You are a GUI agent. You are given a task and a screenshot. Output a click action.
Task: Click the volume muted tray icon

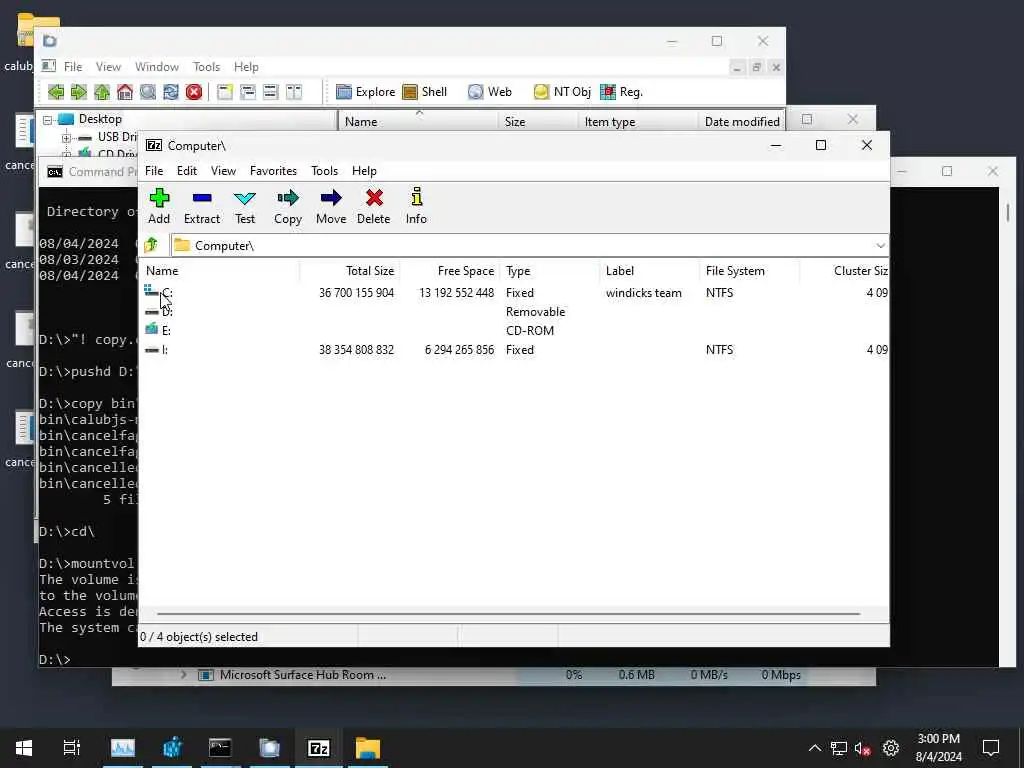pos(863,748)
